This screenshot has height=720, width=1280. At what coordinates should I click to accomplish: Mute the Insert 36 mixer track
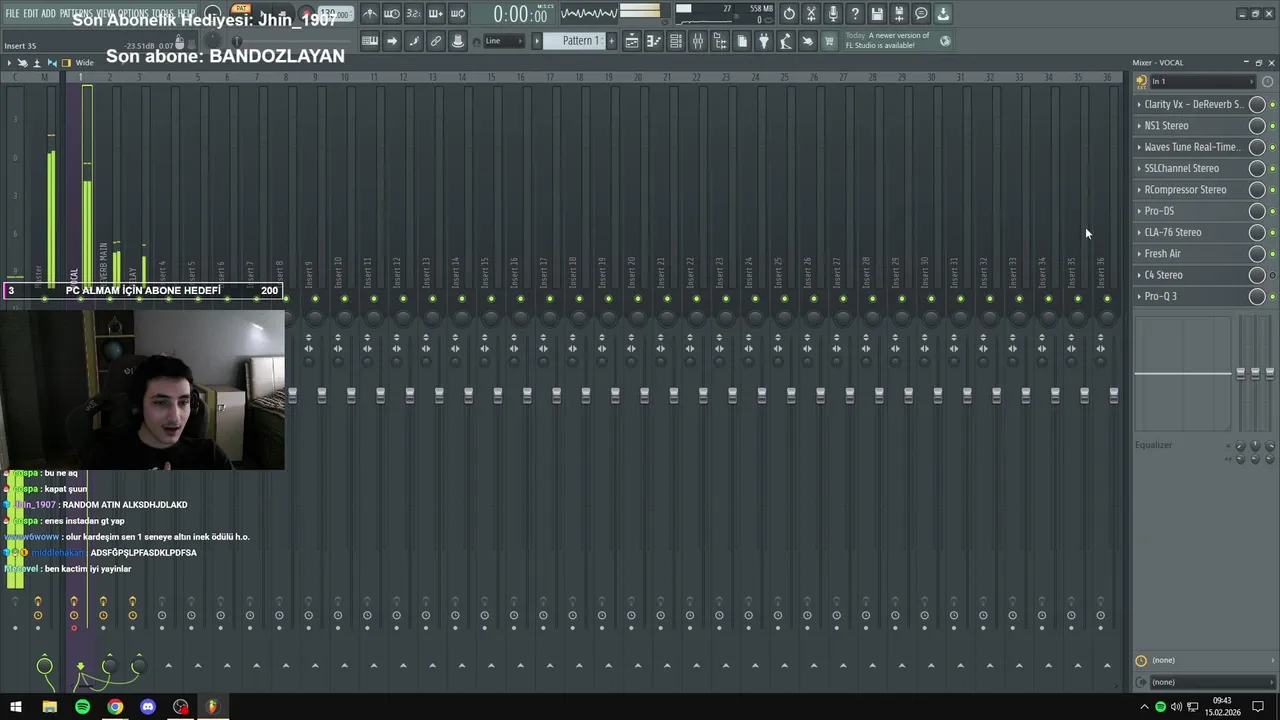[1106, 299]
